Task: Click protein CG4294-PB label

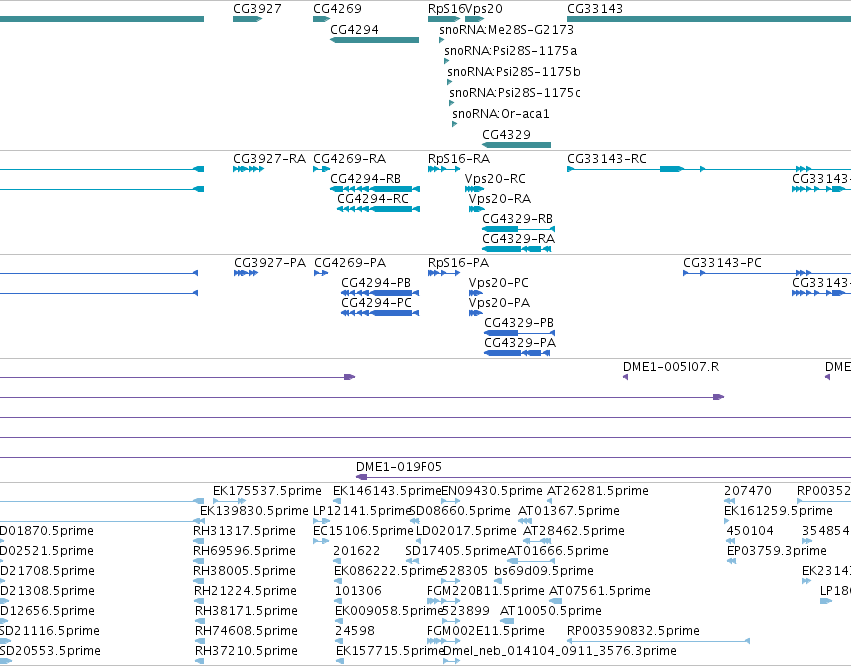Action: point(376,283)
